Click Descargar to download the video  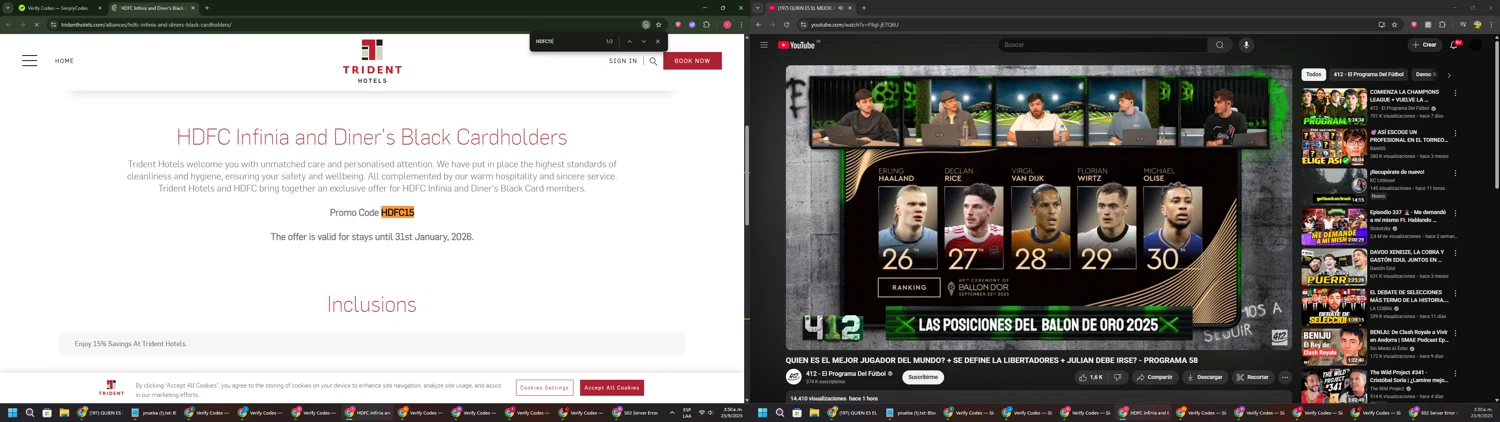[1204, 377]
